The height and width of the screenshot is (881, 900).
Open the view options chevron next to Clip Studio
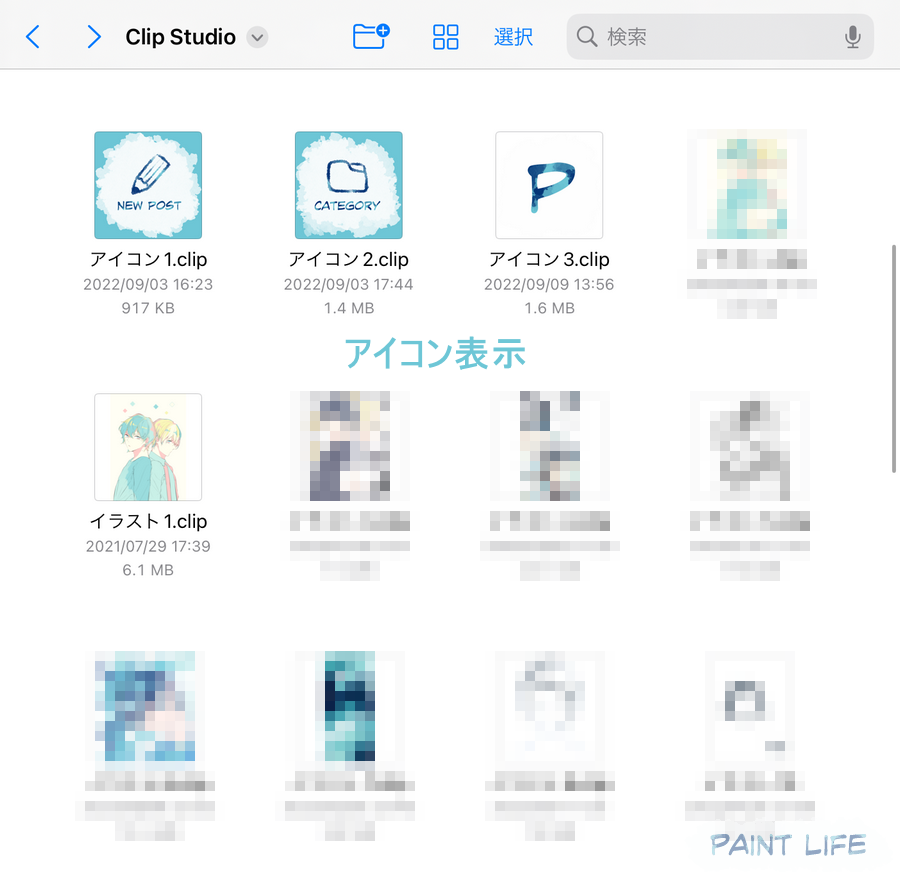(258, 39)
